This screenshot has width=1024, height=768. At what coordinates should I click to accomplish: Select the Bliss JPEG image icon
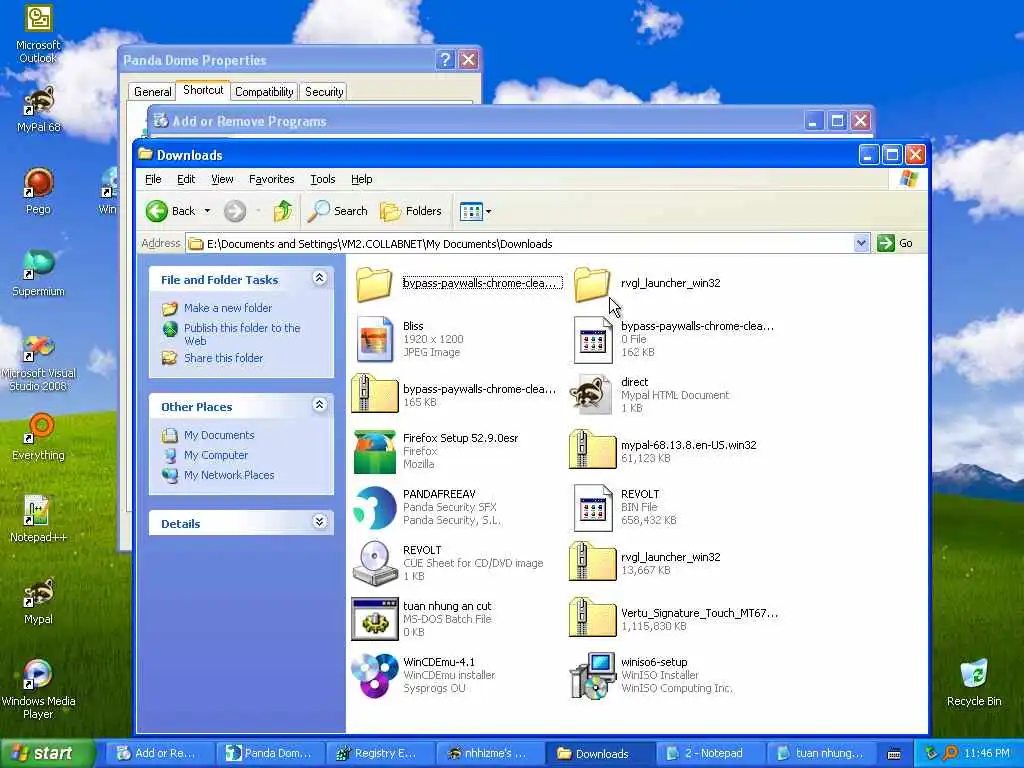tap(374, 339)
